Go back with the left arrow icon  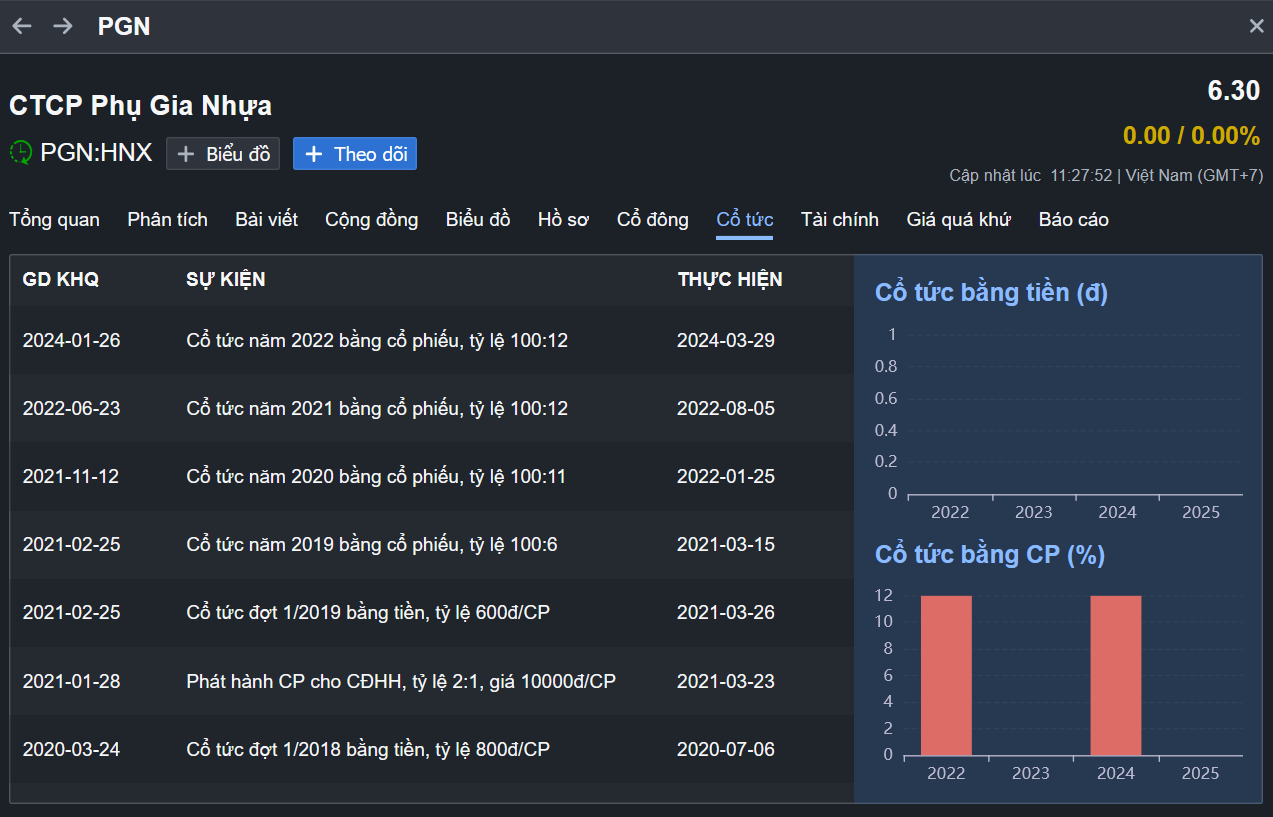coord(22,26)
